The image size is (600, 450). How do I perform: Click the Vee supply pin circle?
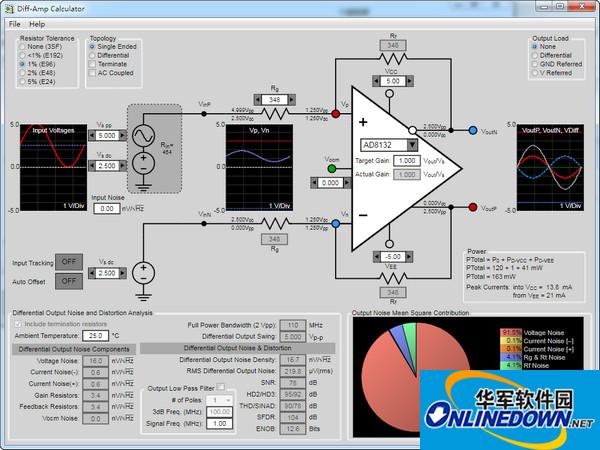pos(389,244)
